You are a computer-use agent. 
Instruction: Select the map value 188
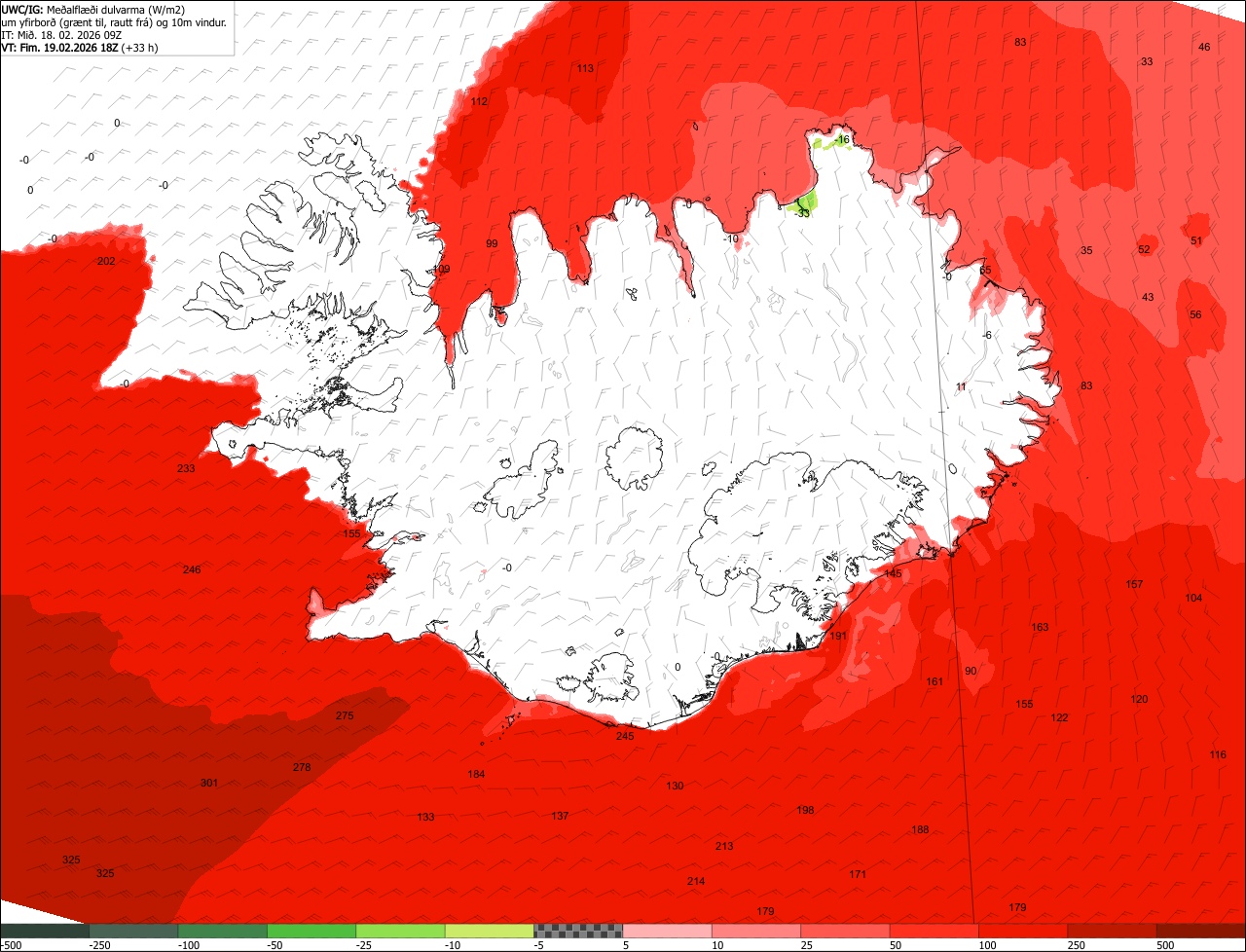tap(920, 829)
